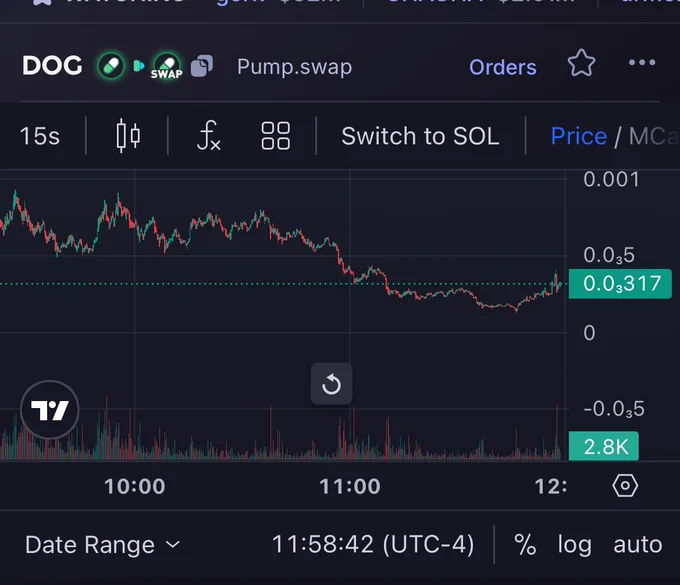680x585 pixels.
Task: Copy the DOG token address icon
Action: (202, 66)
